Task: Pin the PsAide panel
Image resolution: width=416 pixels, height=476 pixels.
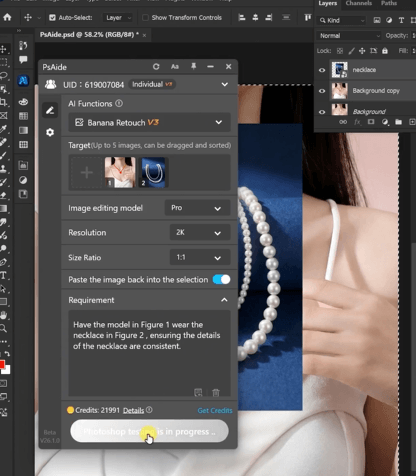Action: coord(193,67)
